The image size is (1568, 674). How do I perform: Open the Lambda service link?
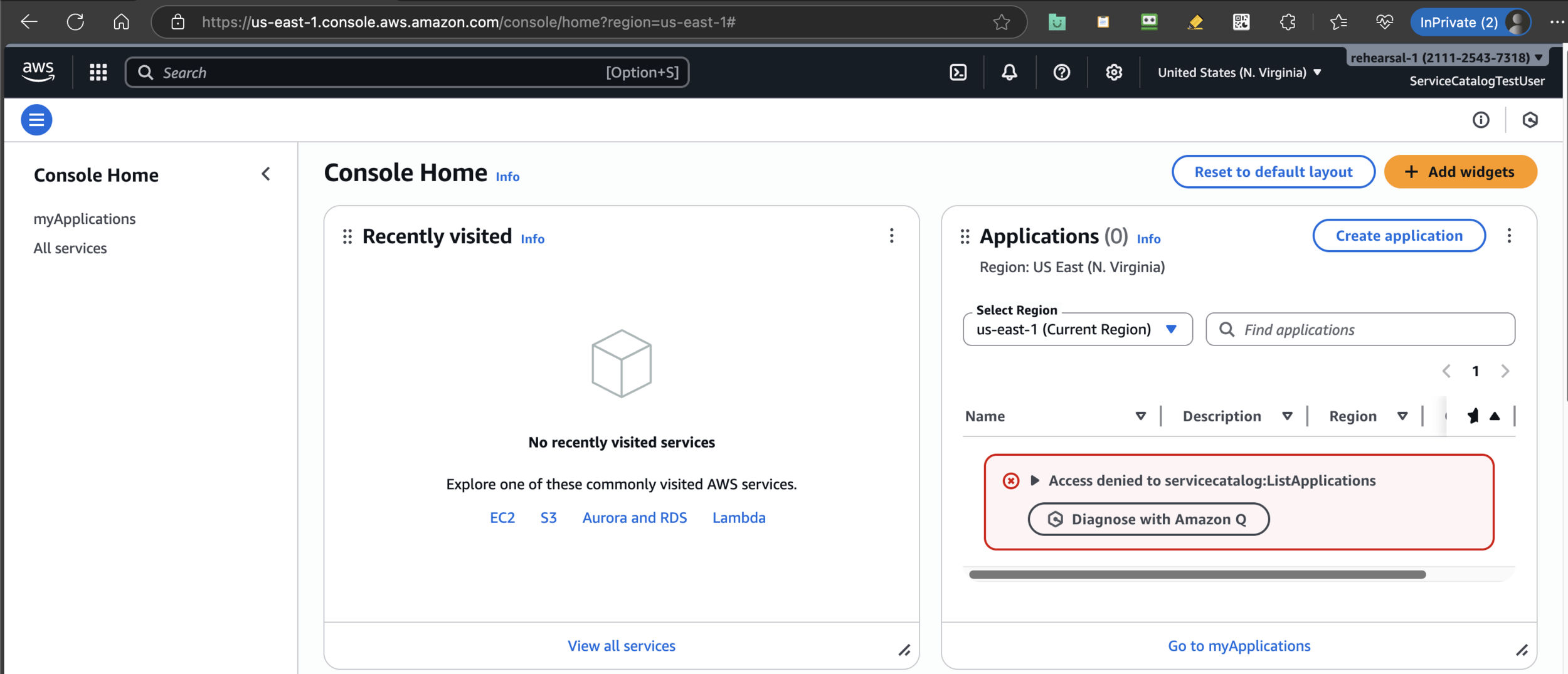coord(739,518)
